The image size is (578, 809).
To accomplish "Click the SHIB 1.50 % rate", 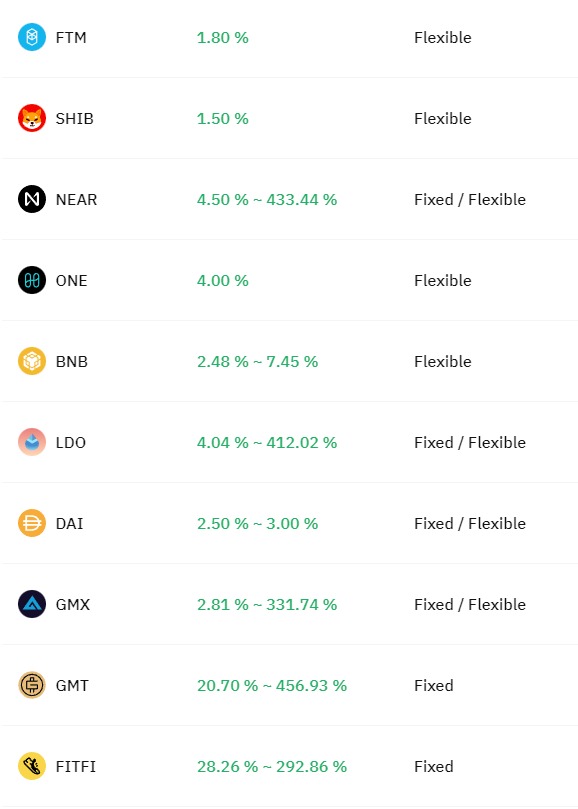I will tap(223, 119).
